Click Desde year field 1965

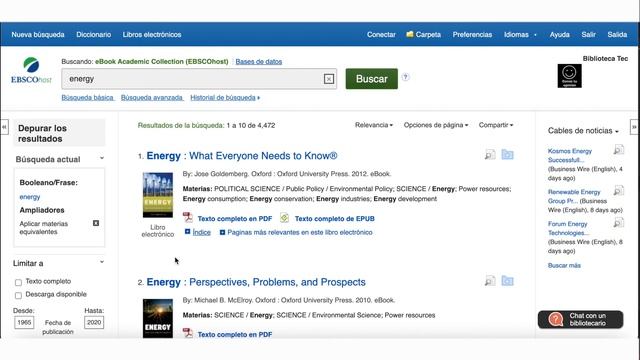coord(24,322)
